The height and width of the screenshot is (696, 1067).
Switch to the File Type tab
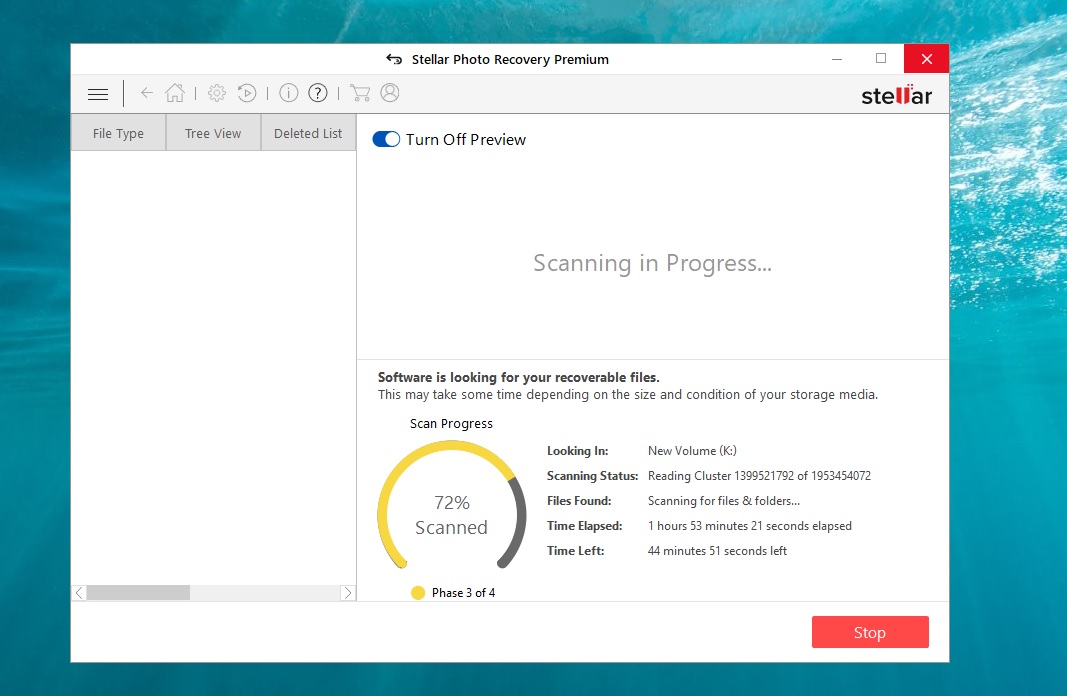[118, 133]
